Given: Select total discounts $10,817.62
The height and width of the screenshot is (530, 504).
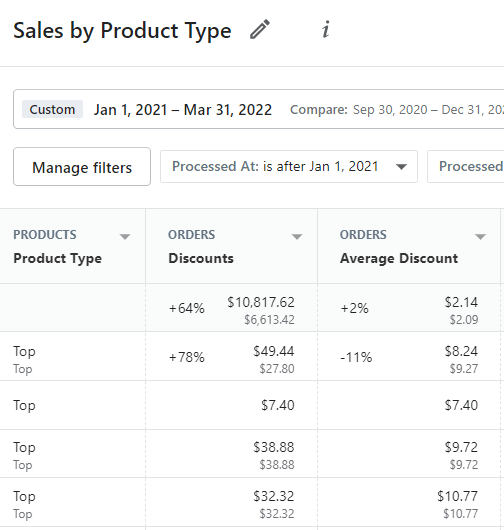Looking at the screenshot, I should pyautogui.click(x=261, y=302).
